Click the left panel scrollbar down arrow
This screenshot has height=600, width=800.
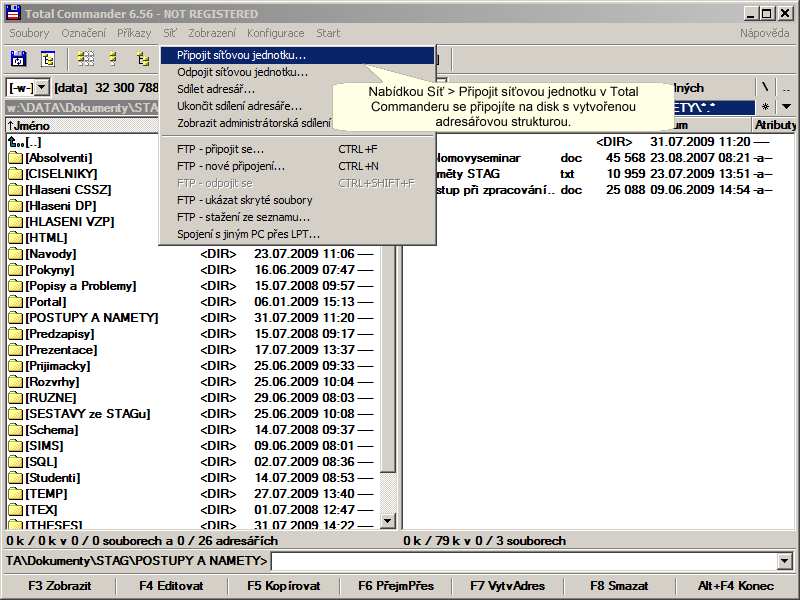(388, 520)
